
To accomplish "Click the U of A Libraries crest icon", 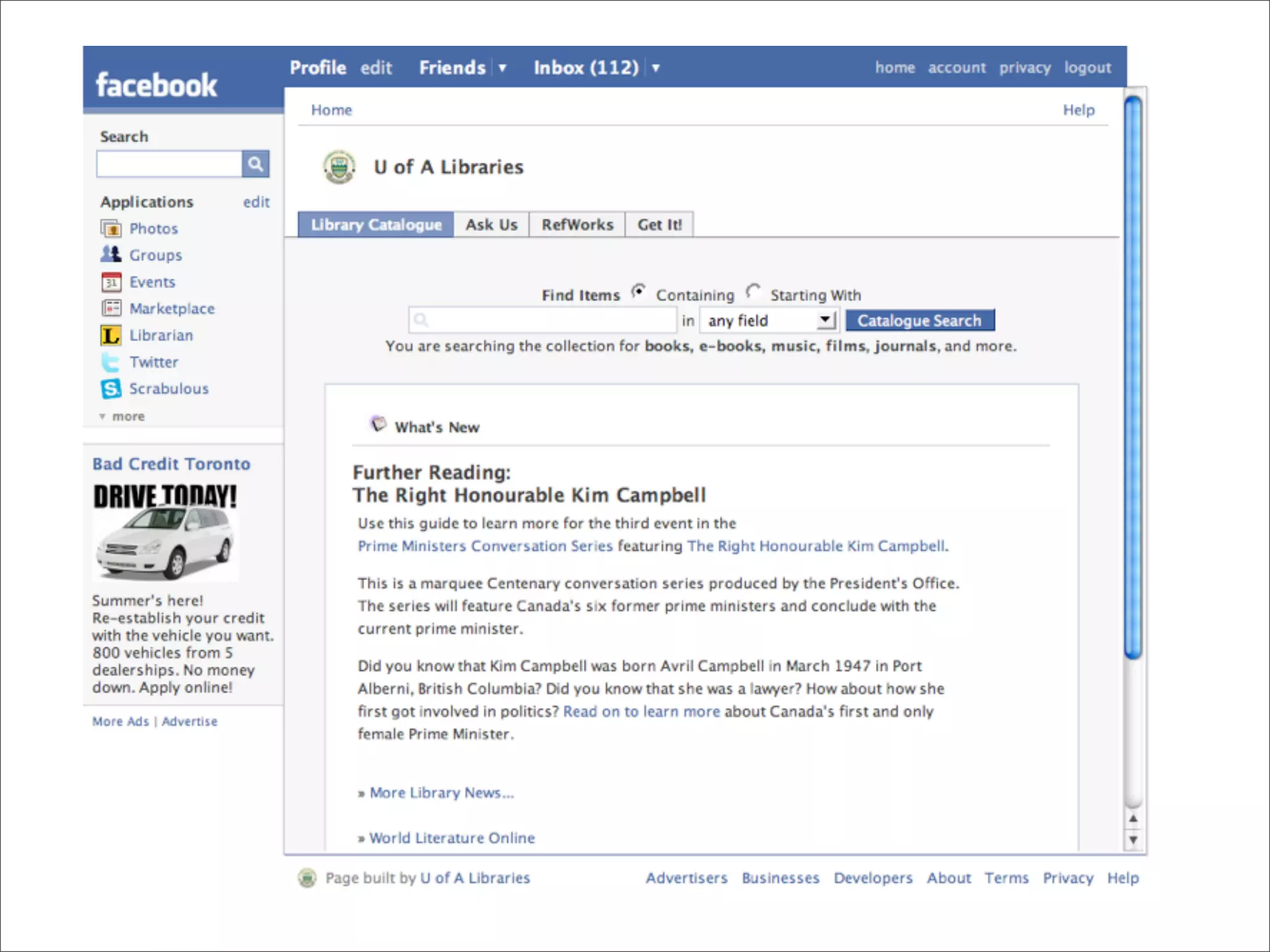I will coord(339,167).
